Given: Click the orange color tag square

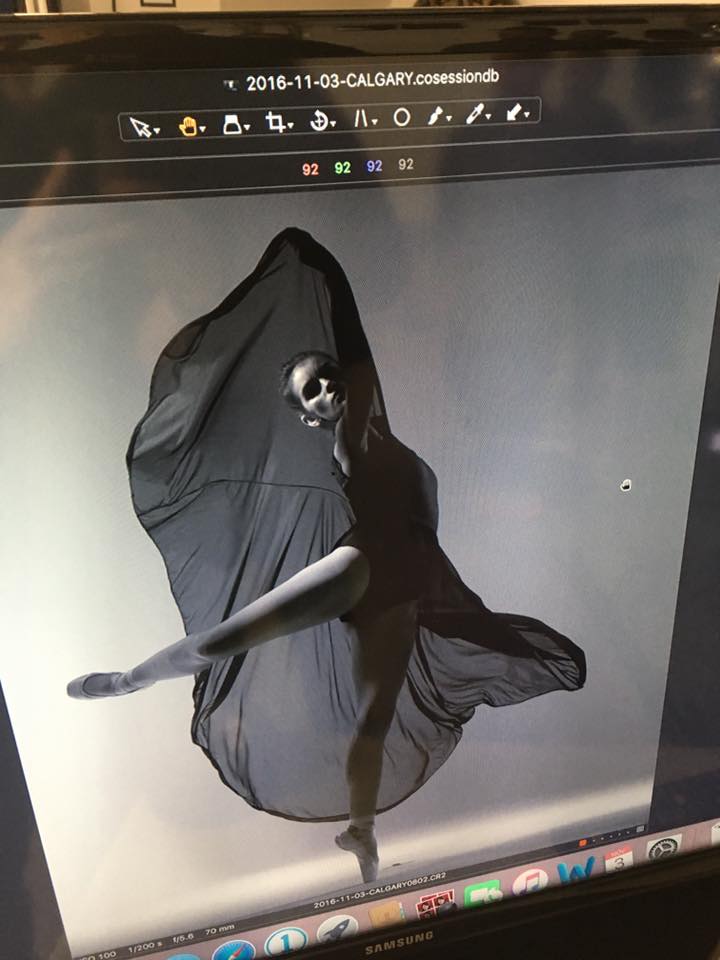Looking at the screenshot, I should click(x=583, y=843).
